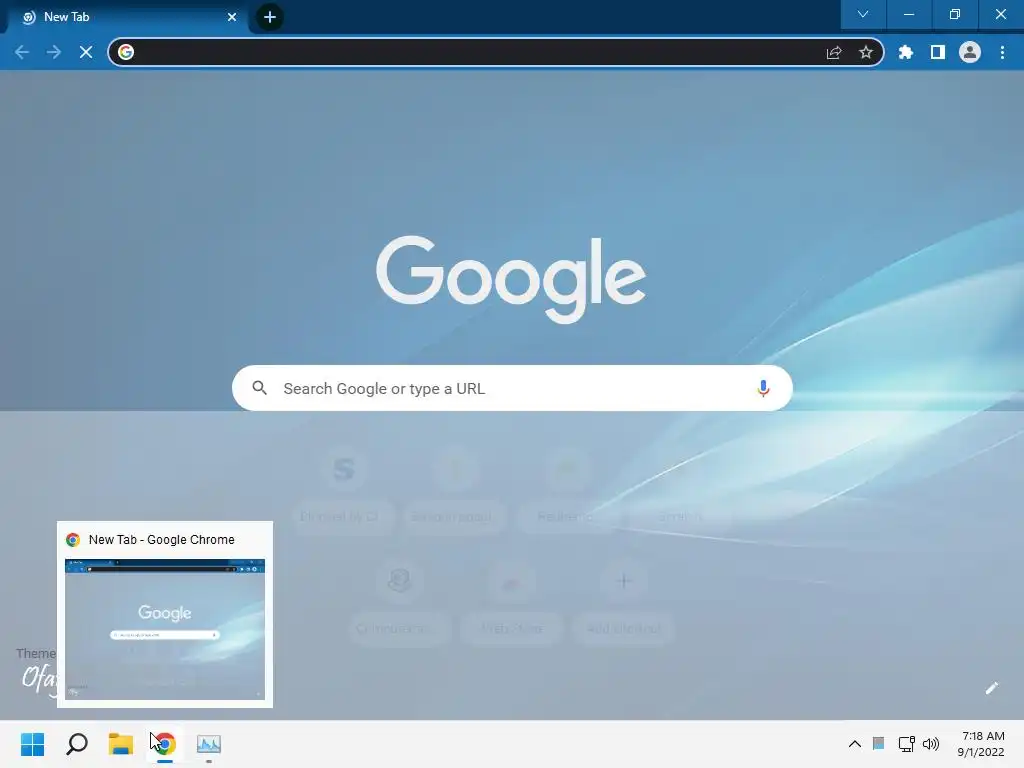Click Add shortcut plus tile
This screenshot has width=1024, height=768.
(x=624, y=600)
